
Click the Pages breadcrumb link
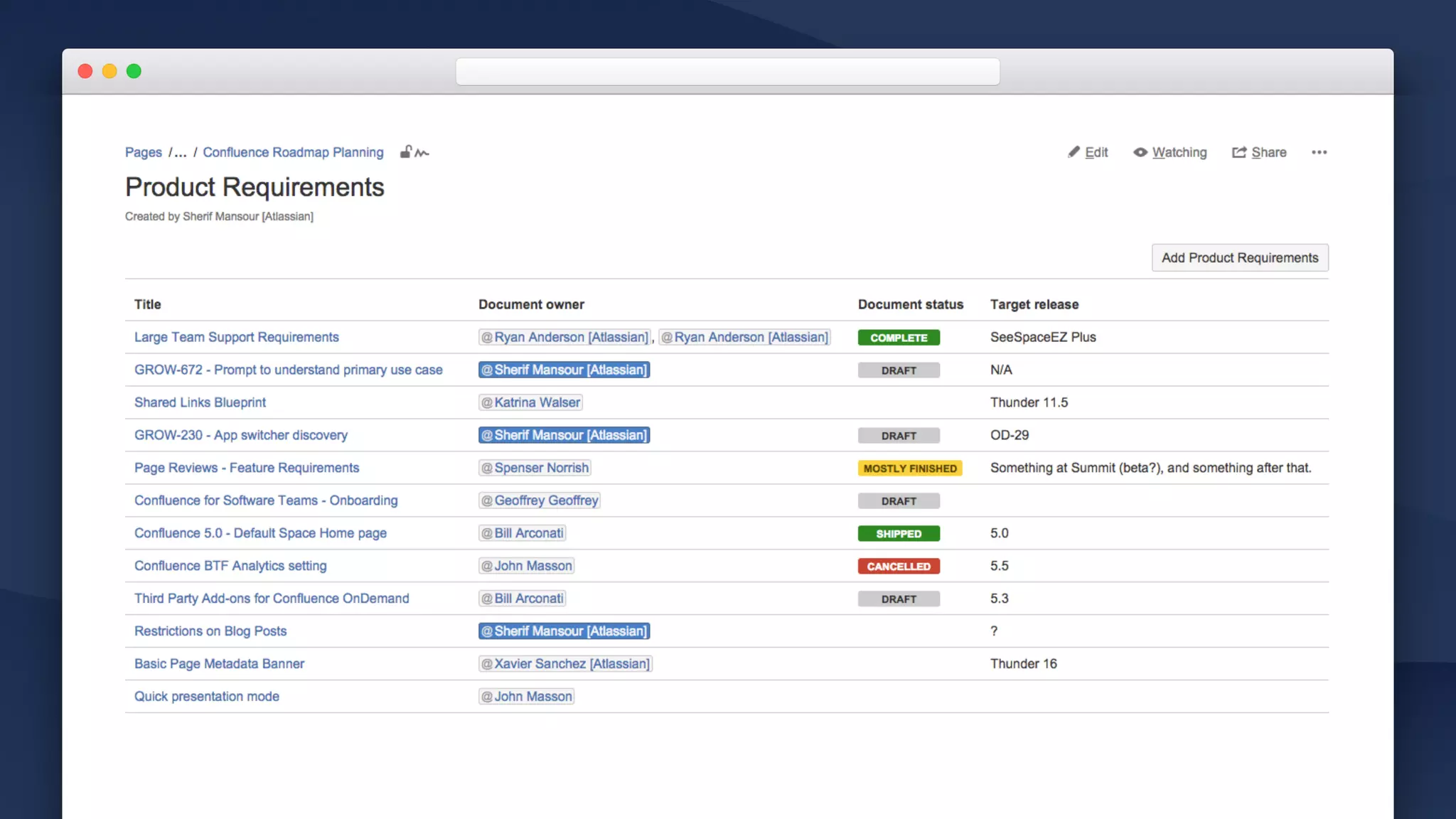coord(144,152)
